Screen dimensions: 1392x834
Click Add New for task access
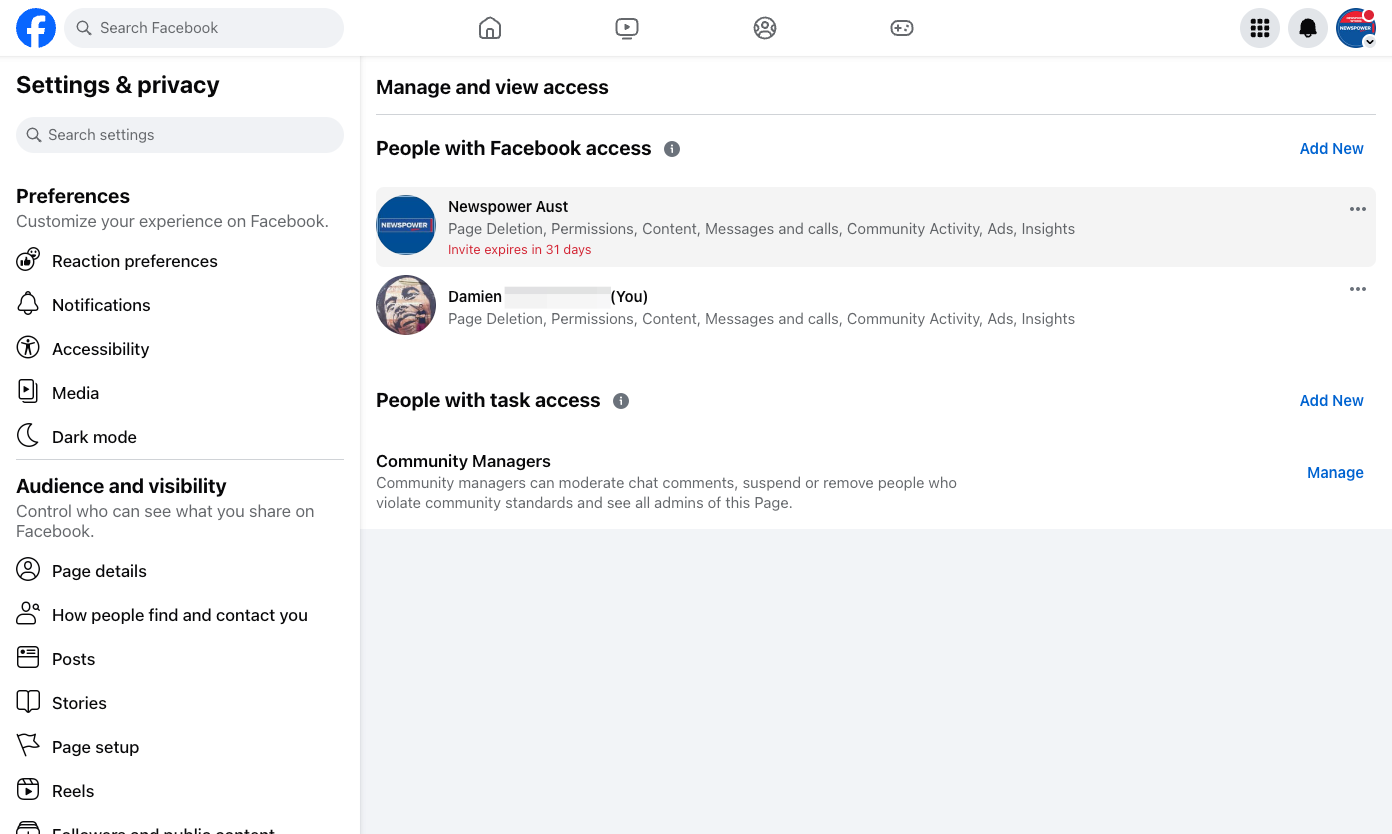pyautogui.click(x=1331, y=400)
